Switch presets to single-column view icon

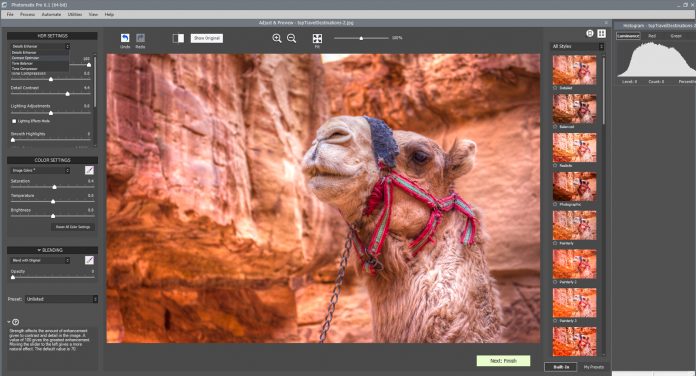[x=589, y=33]
